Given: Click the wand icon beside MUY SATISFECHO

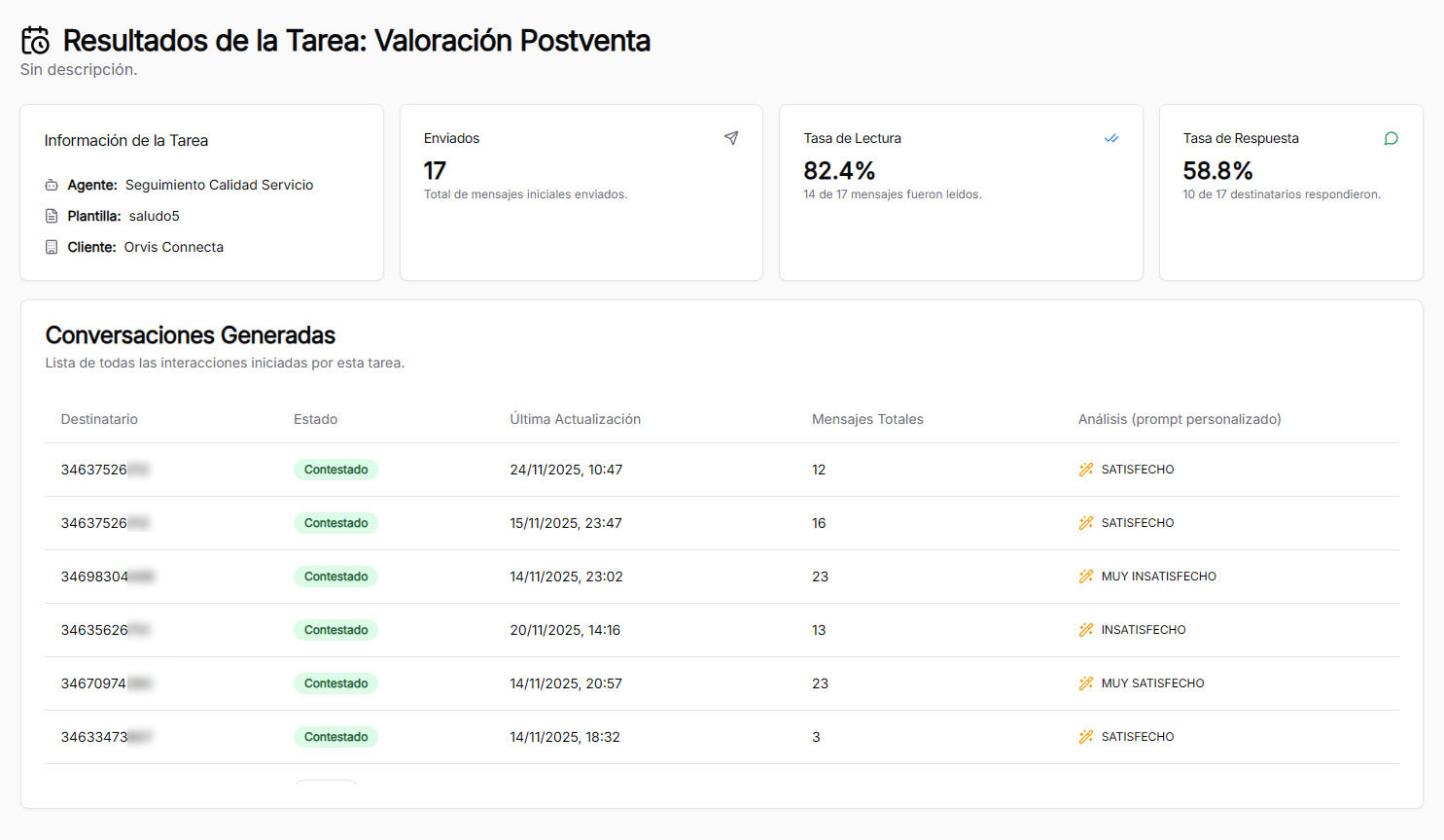Looking at the screenshot, I should click(1085, 683).
